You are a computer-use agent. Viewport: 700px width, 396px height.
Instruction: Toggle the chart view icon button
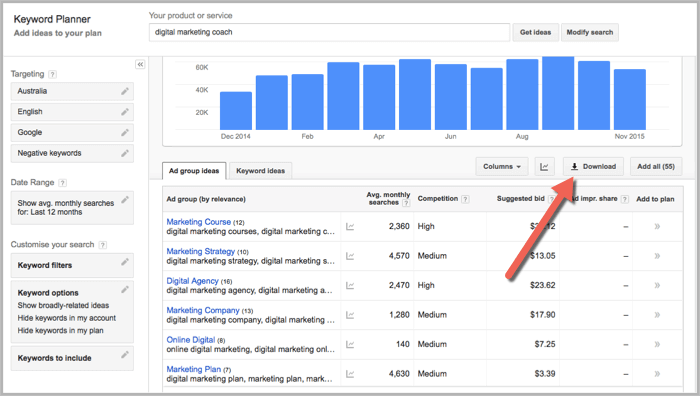point(544,167)
